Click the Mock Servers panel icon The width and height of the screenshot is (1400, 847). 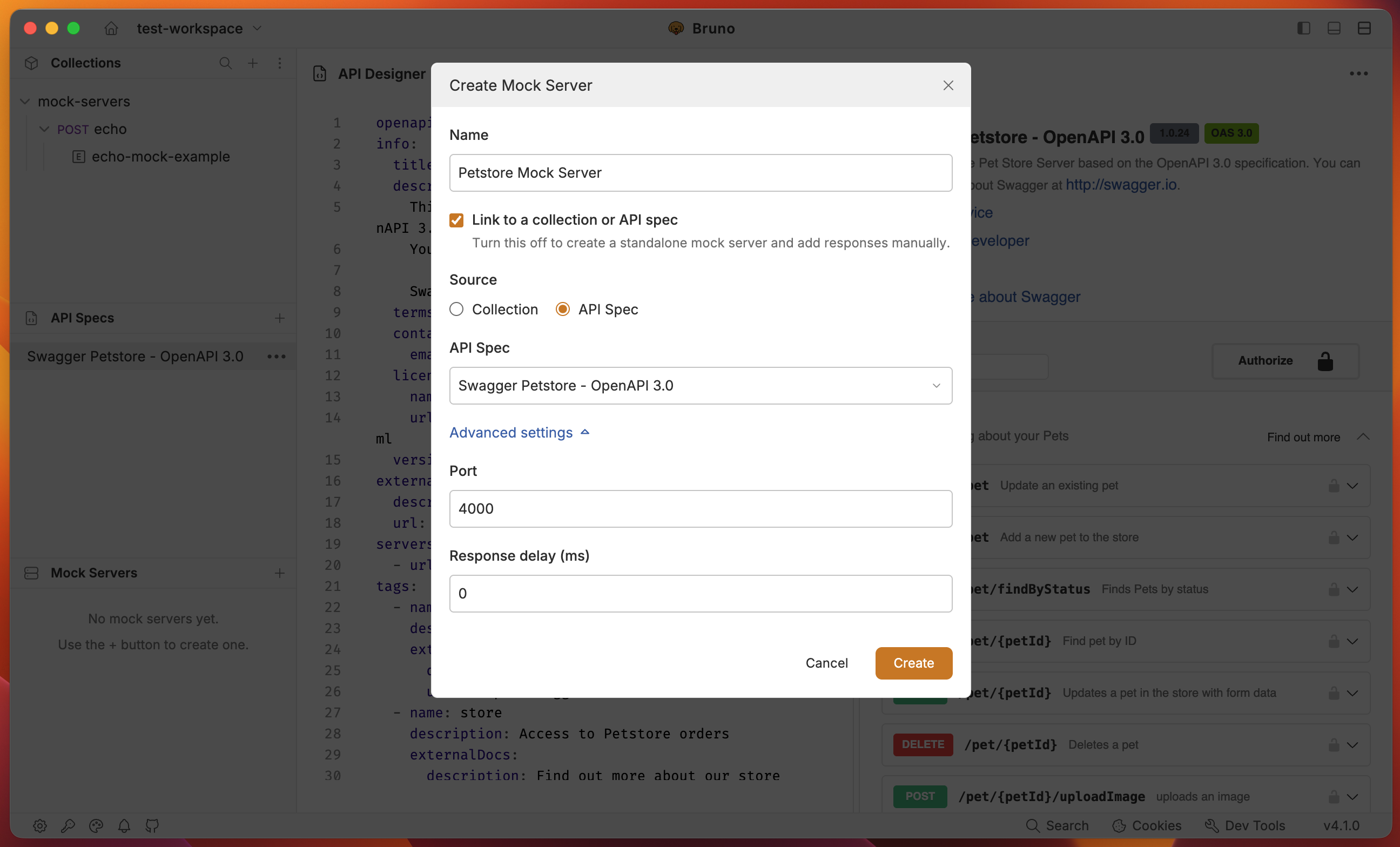click(x=32, y=573)
